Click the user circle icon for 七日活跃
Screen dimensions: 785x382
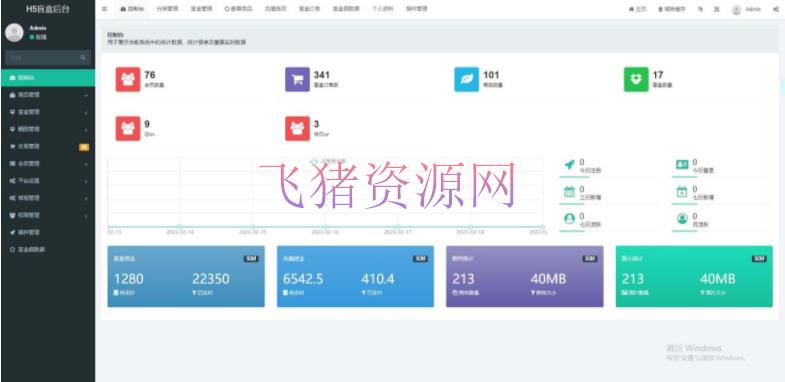(x=569, y=219)
